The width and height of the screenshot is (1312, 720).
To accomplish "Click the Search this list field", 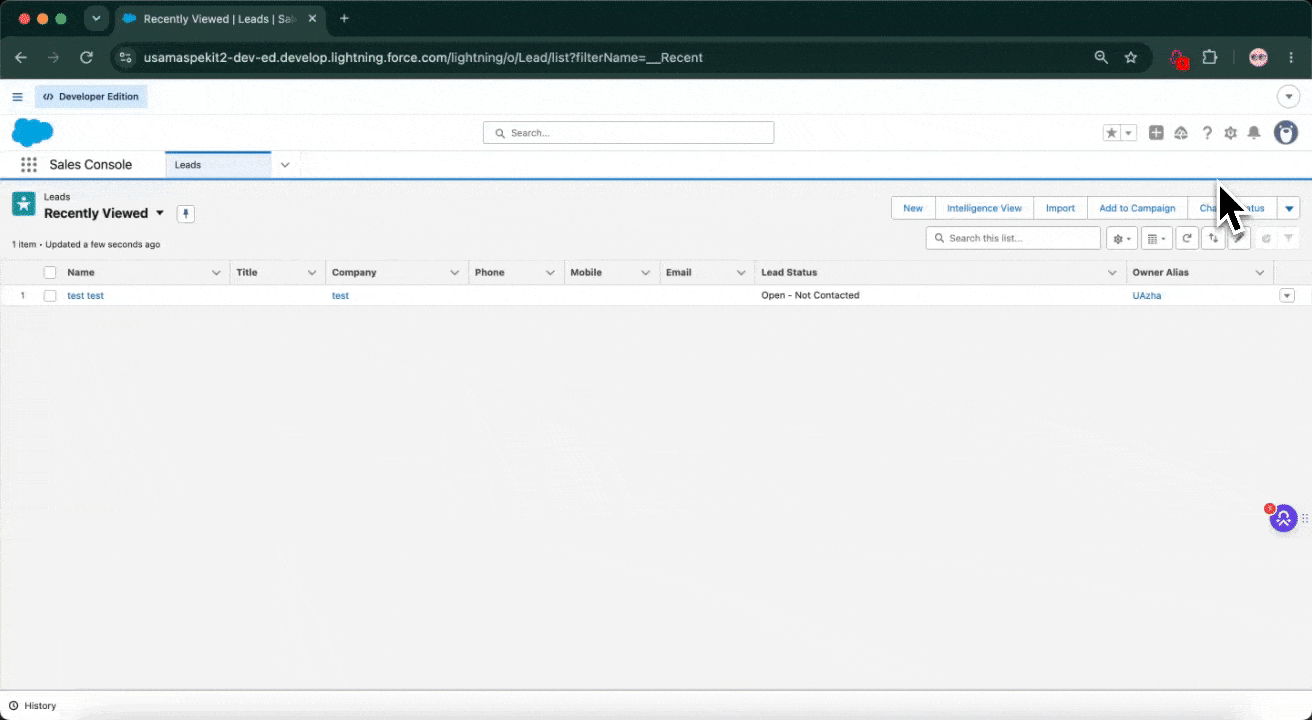I will pos(1013,238).
